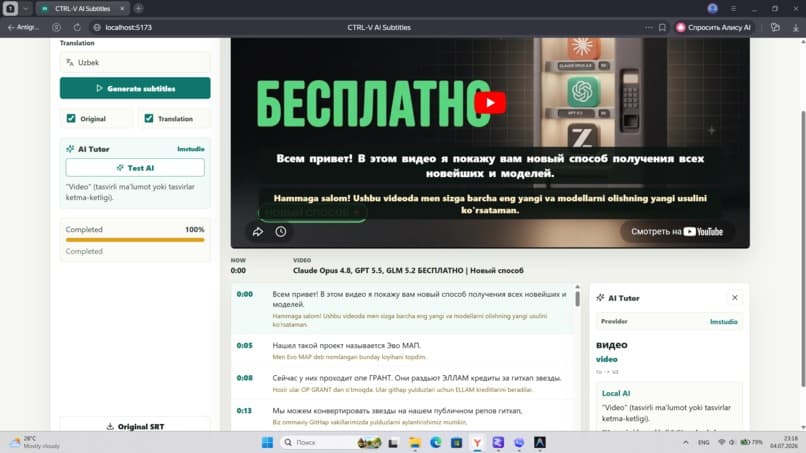The height and width of the screenshot is (453, 806).
Task: Open the Смотреть на YouTube link
Action: (x=676, y=231)
